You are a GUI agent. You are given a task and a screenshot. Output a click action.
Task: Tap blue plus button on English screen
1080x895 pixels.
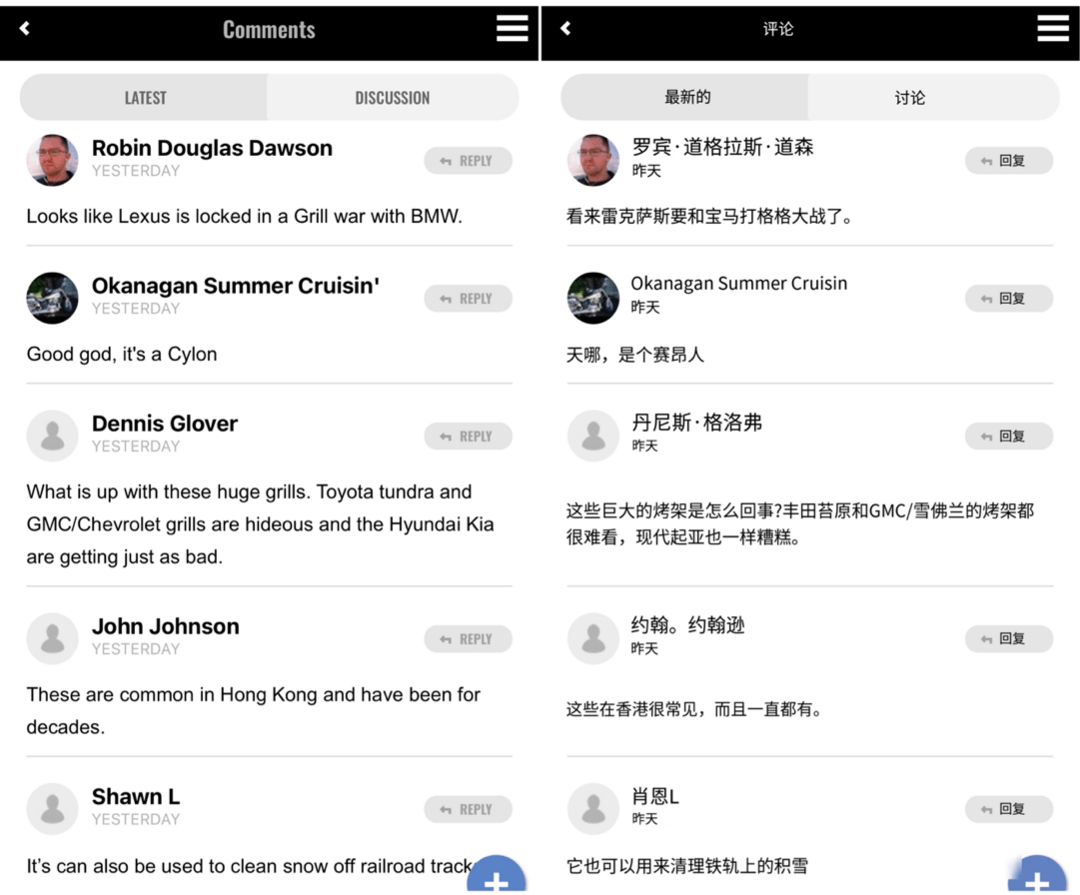pos(497,875)
